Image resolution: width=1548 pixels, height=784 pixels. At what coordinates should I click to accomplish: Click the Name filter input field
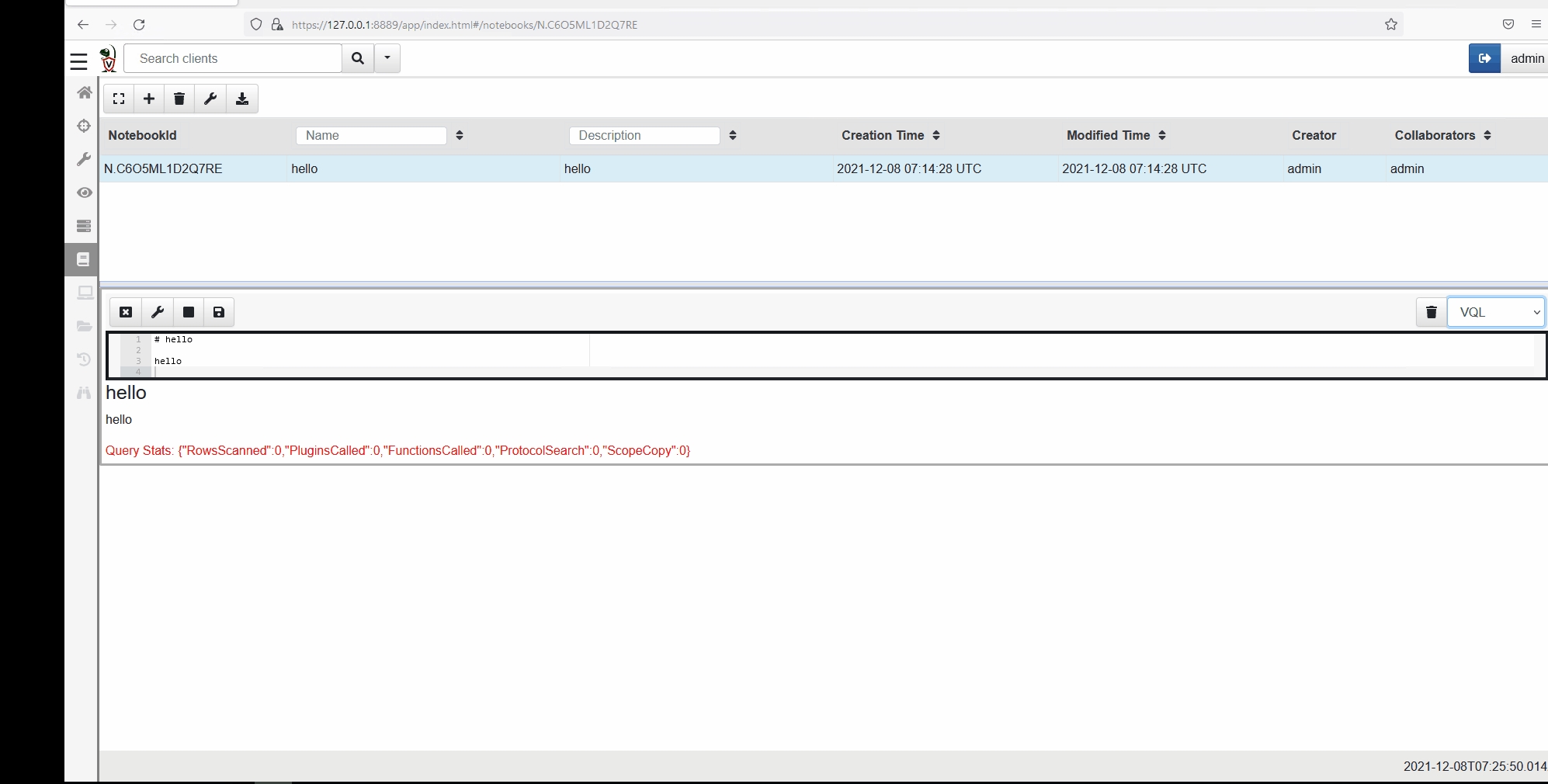pyautogui.click(x=371, y=135)
